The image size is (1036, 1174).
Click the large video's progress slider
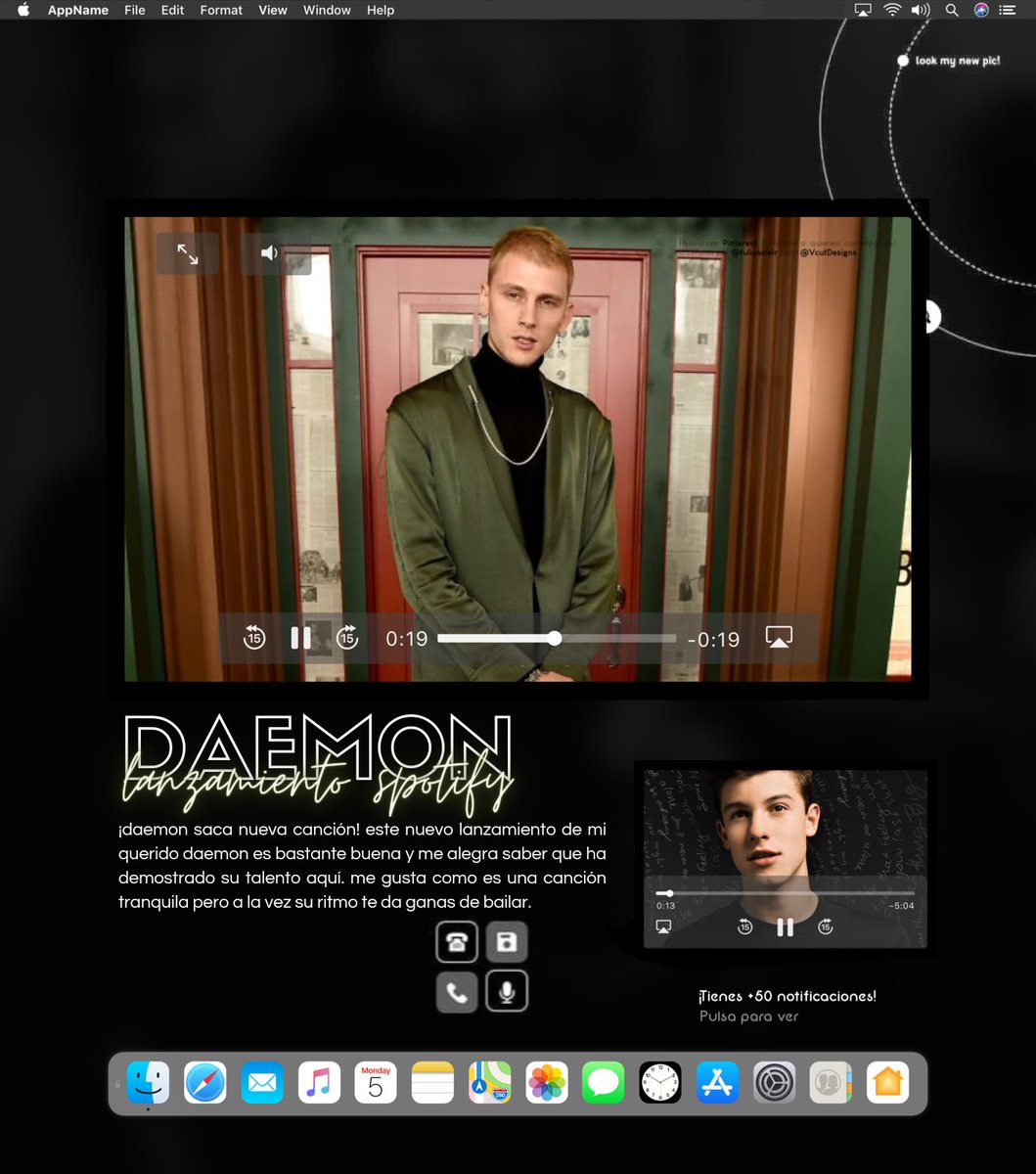coord(557,638)
